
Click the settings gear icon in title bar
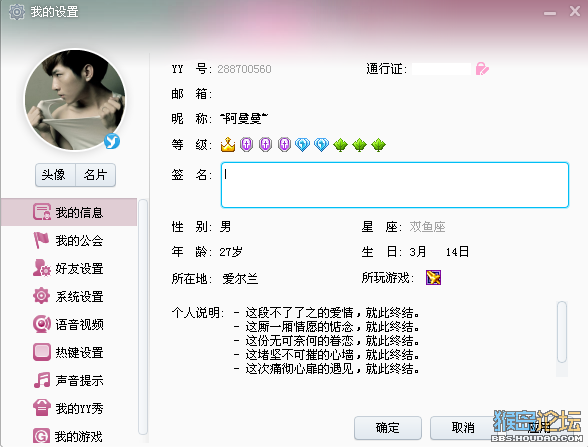(x=16, y=12)
